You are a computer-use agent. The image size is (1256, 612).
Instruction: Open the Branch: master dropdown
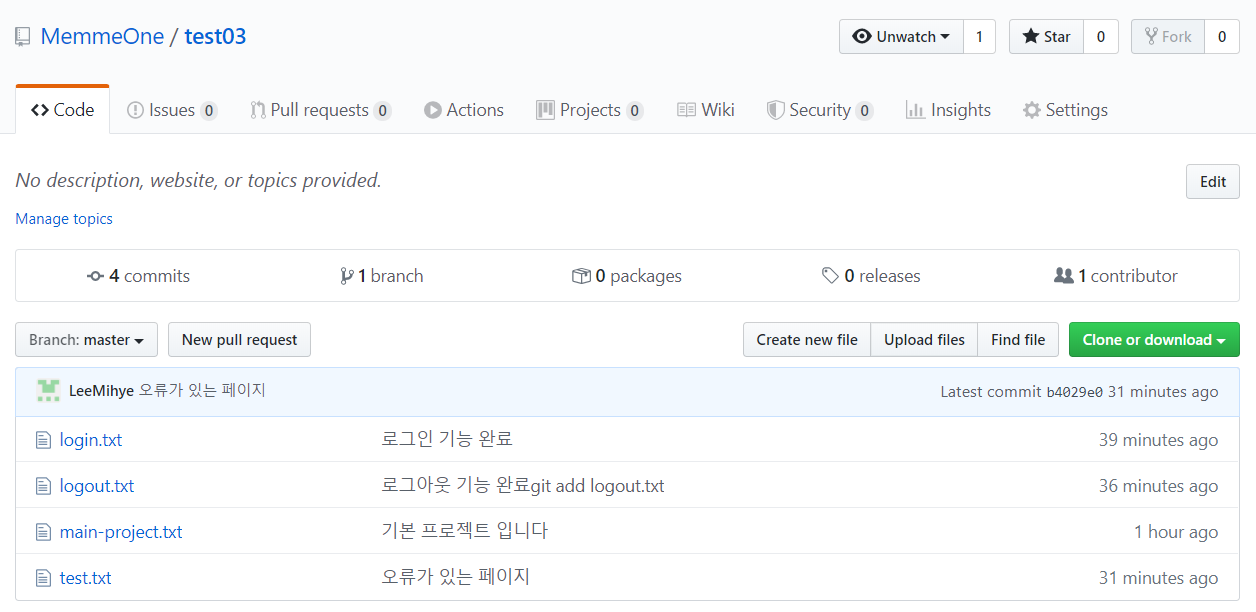87,340
